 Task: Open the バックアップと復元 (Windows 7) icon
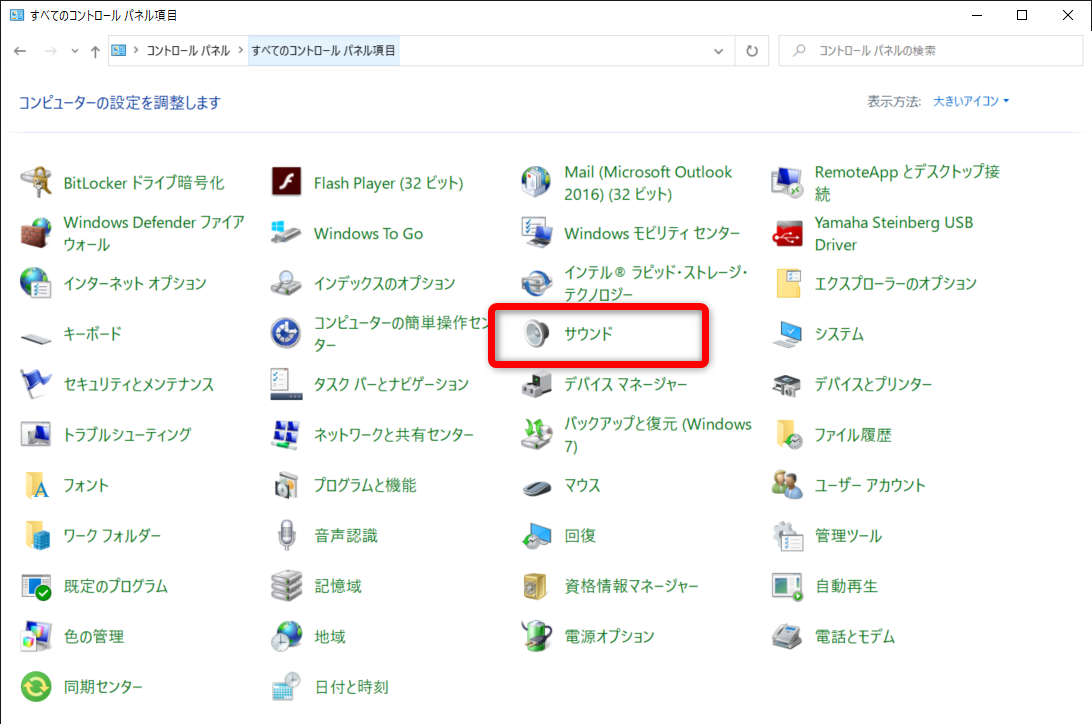pos(536,434)
